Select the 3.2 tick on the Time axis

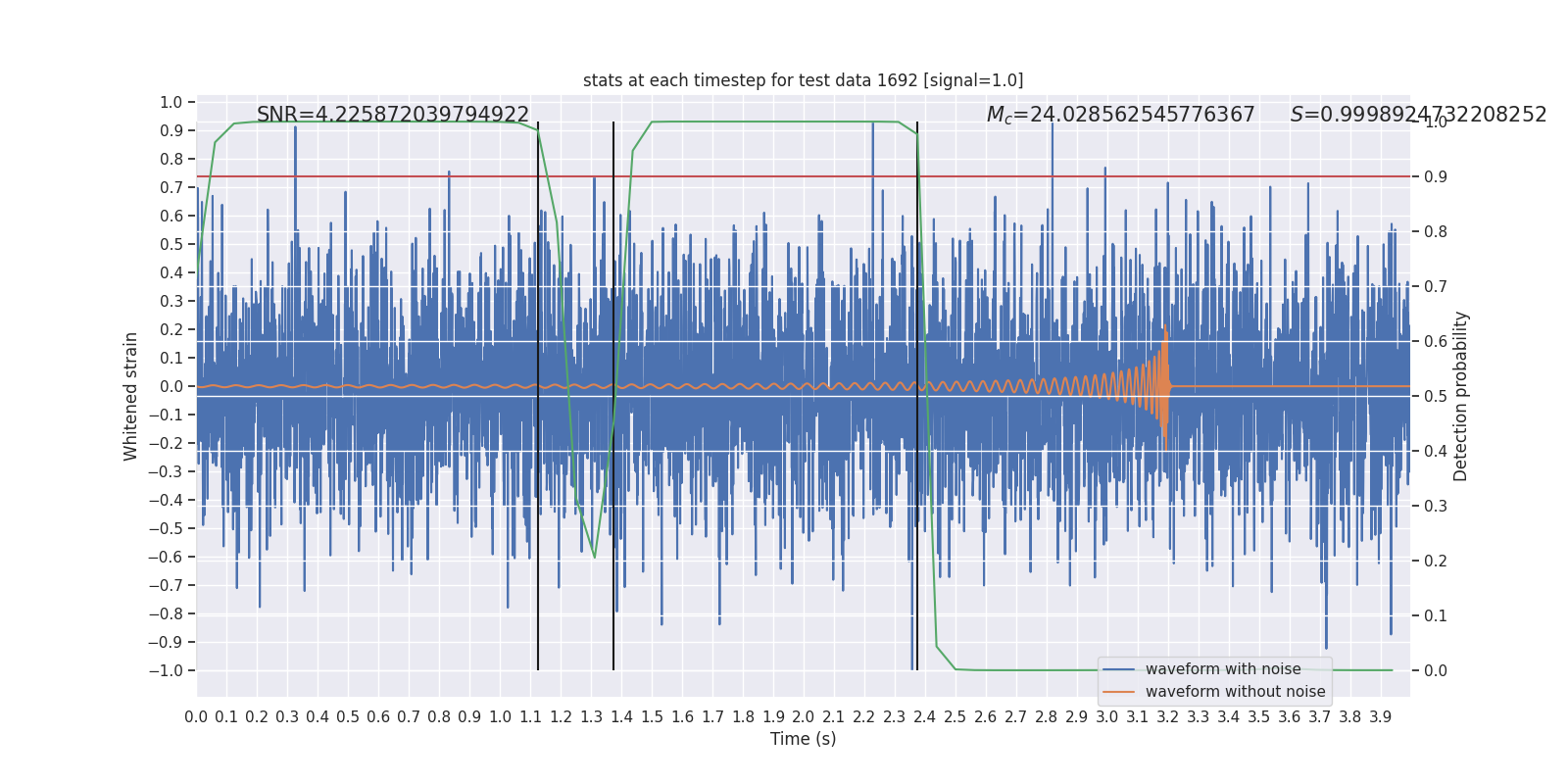(x=1168, y=717)
